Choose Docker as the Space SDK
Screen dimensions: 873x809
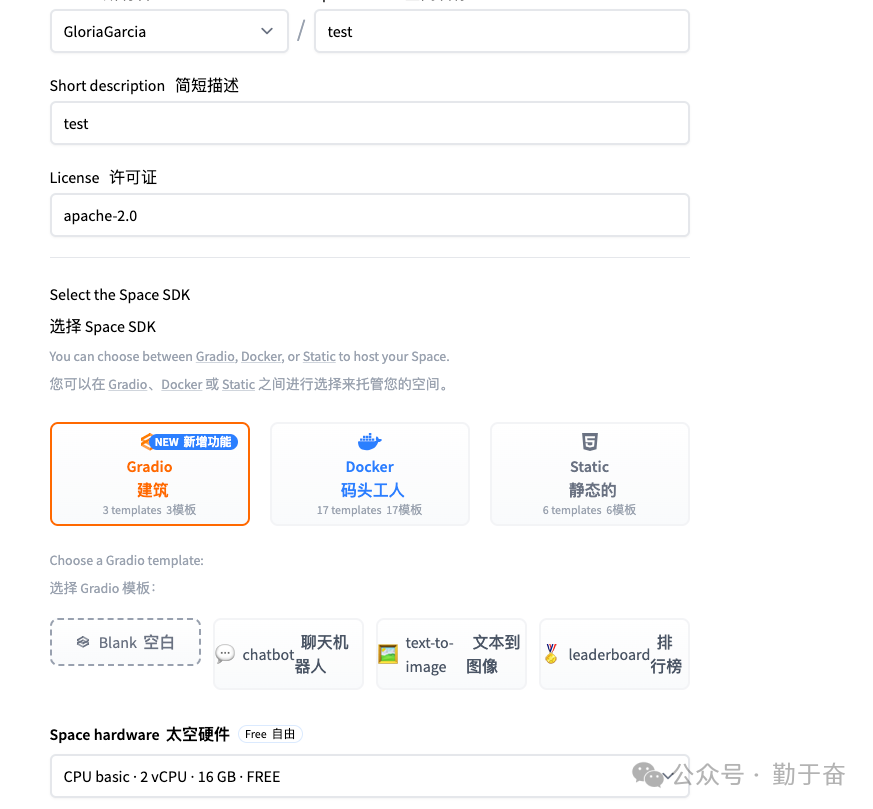(369, 474)
